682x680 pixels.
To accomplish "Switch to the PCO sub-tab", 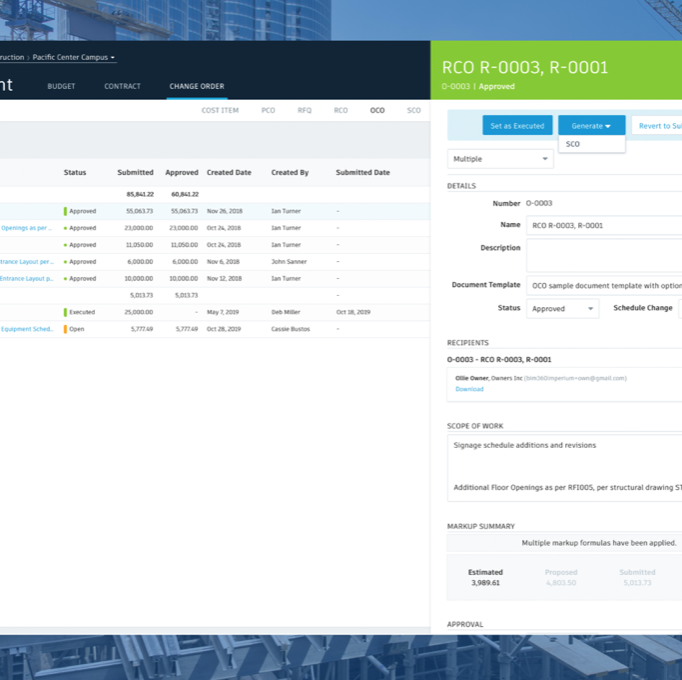I will click(x=268, y=111).
